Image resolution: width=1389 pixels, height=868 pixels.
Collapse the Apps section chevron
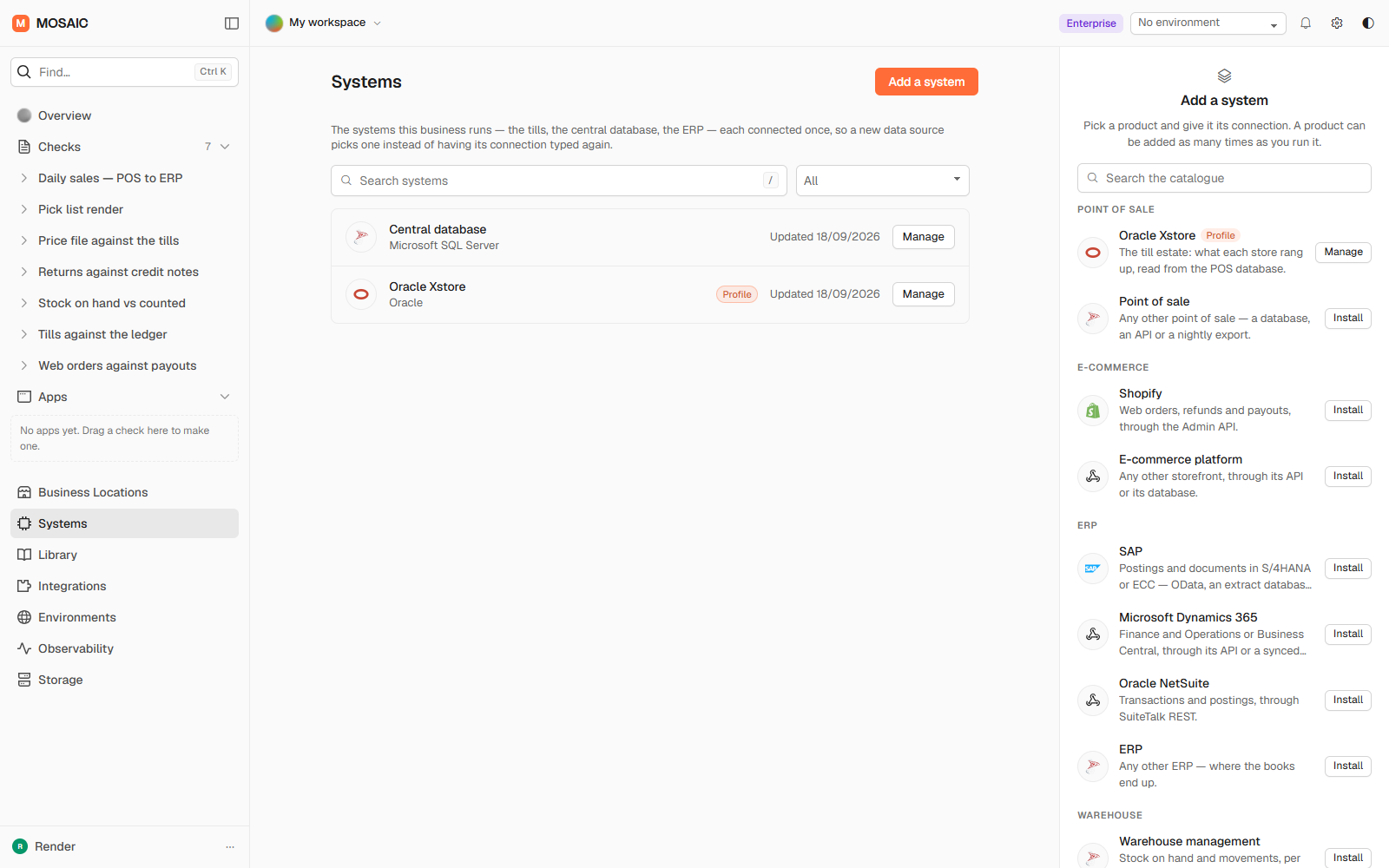point(225,397)
